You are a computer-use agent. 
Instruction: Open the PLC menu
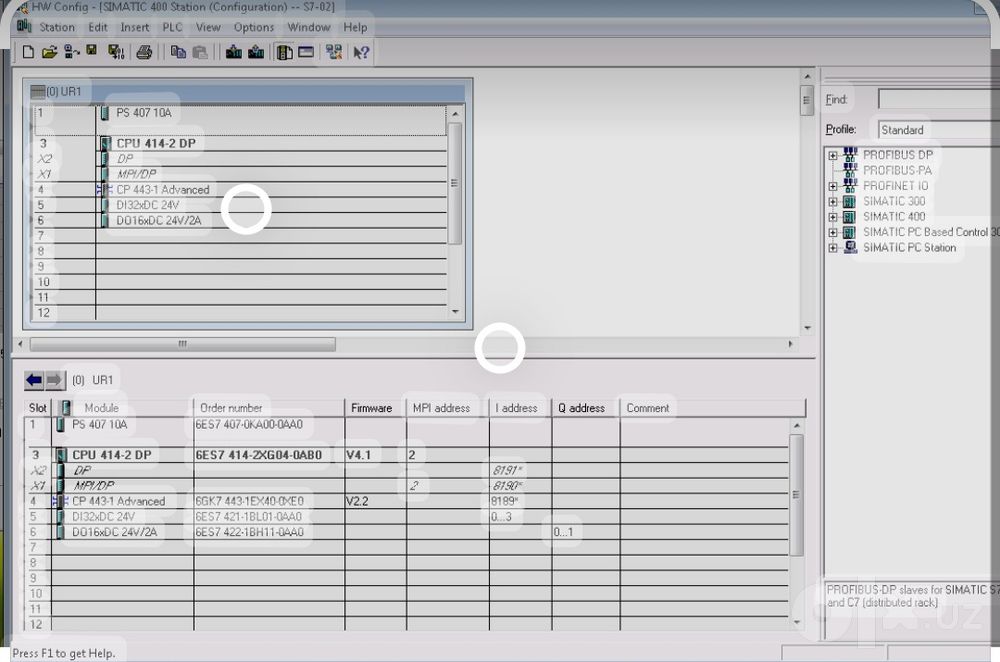pyautogui.click(x=172, y=27)
